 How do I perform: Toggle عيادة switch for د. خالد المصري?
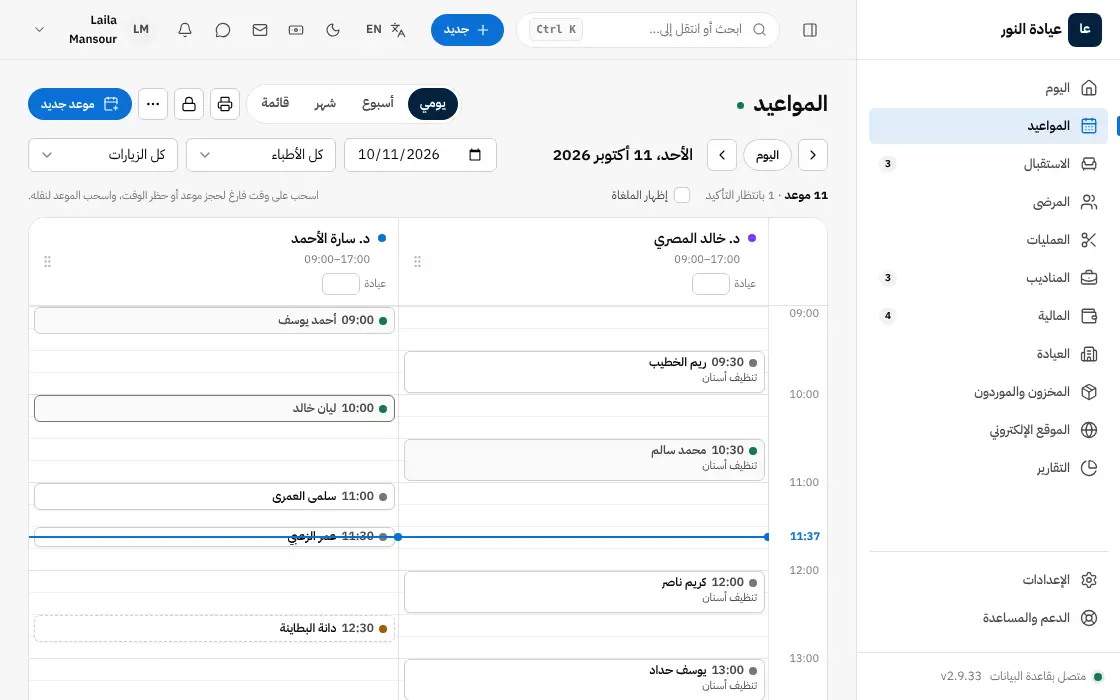click(711, 284)
